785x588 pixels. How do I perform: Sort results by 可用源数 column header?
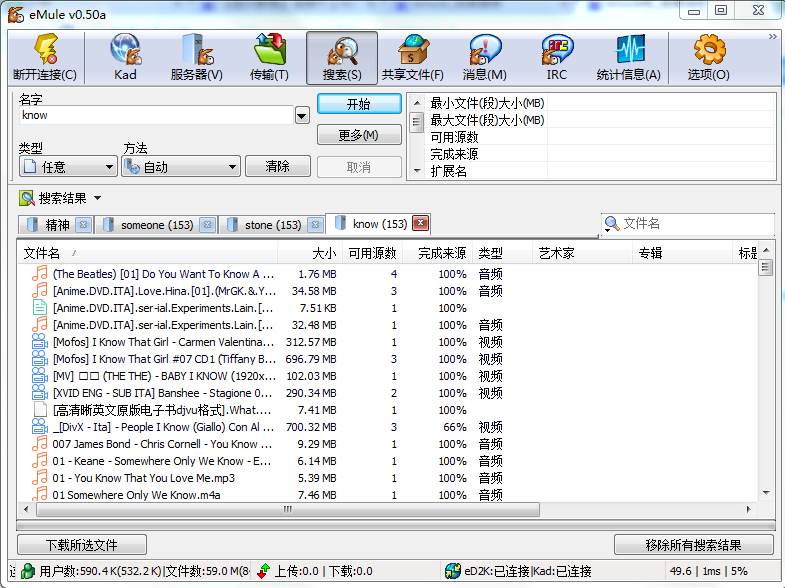coord(372,253)
